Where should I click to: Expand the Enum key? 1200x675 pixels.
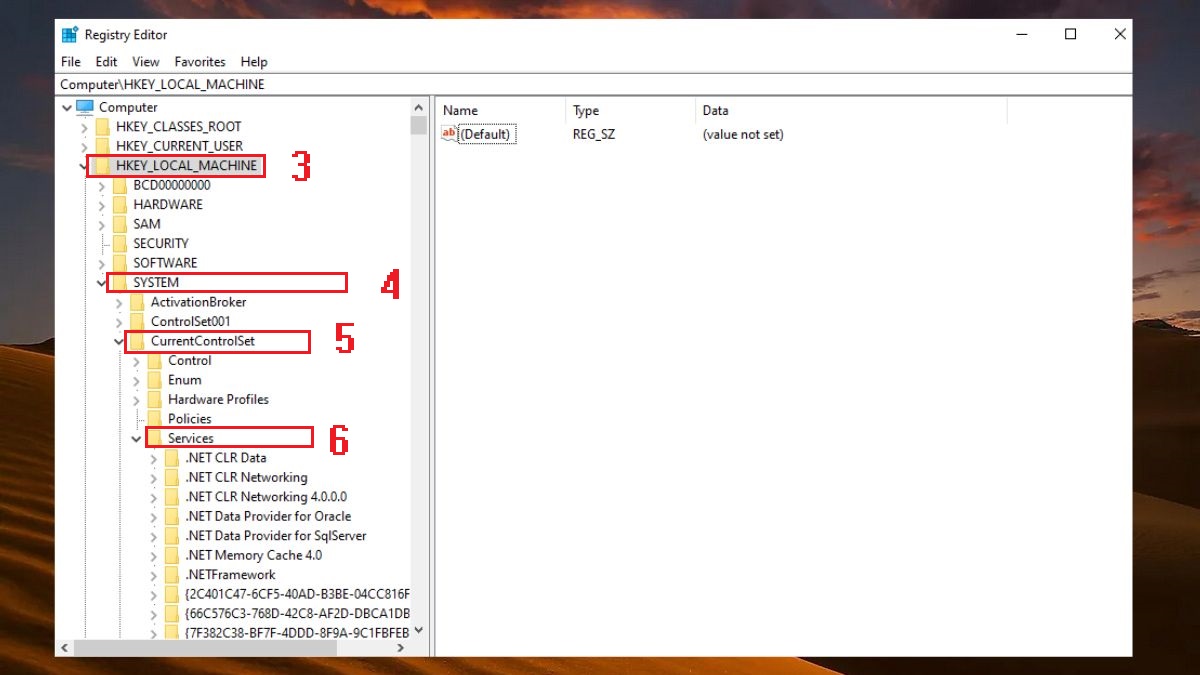(137, 380)
